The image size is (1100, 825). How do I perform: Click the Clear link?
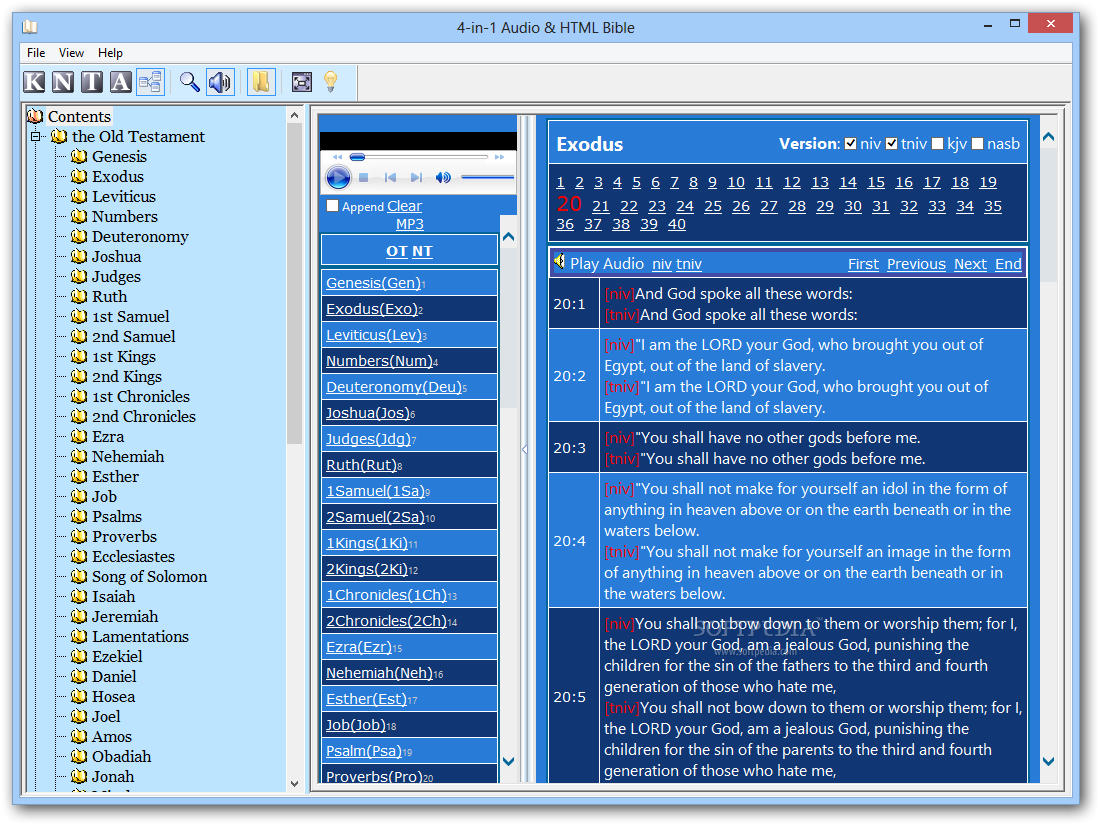(x=405, y=206)
